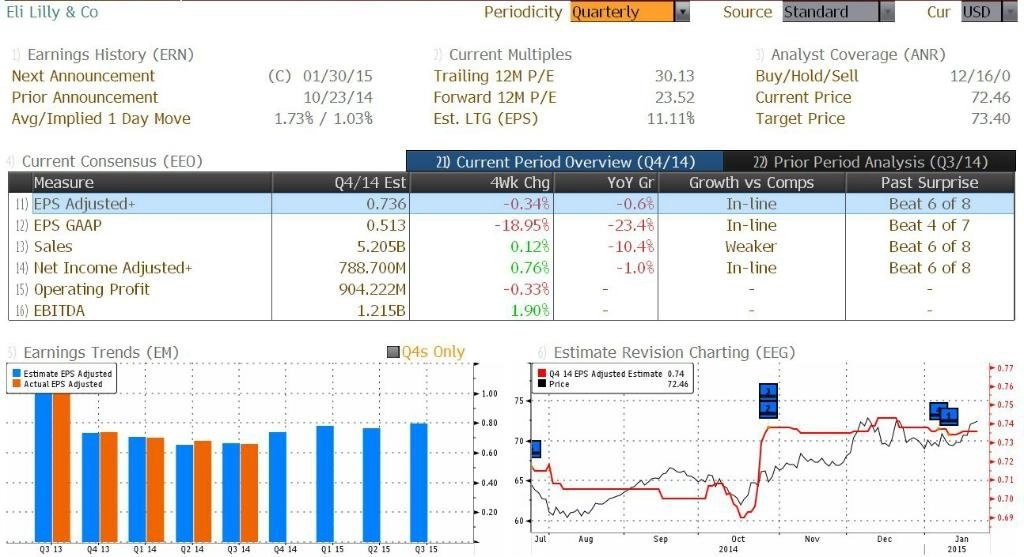Image resolution: width=1024 pixels, height=557 pixels.
Task: Click red Q4 14 EPS Adjusted Estimate swatch
Action: tap(541, 374)
